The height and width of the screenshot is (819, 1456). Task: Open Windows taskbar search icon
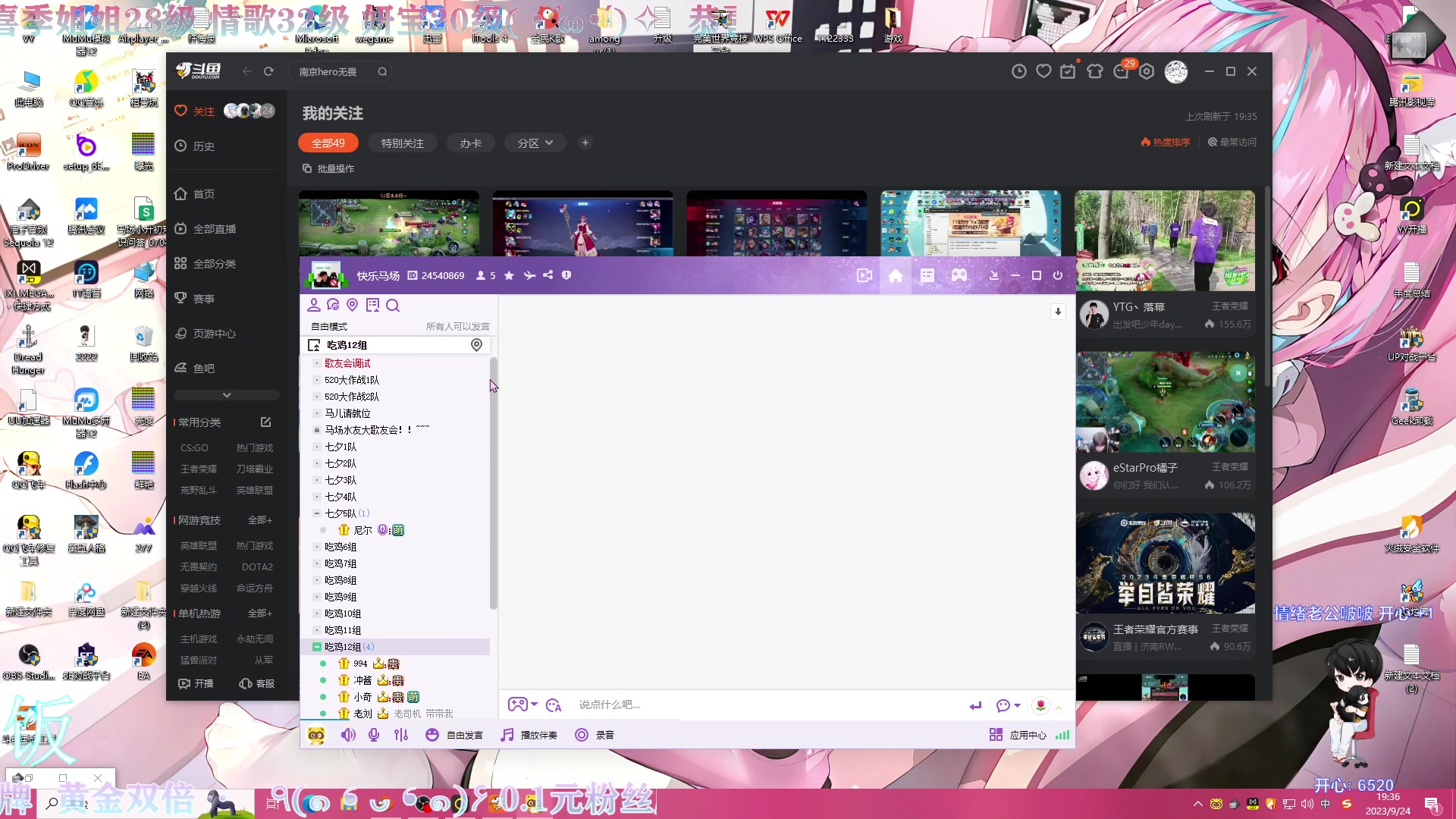52,803
